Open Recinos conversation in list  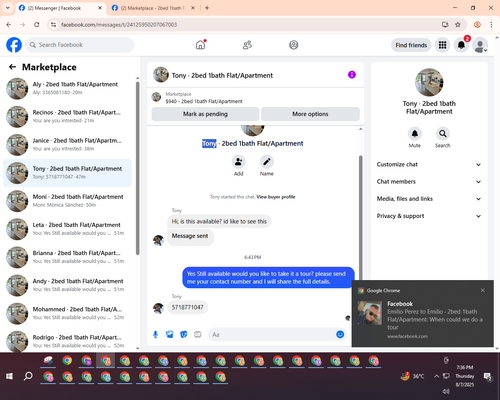(68, 117)
